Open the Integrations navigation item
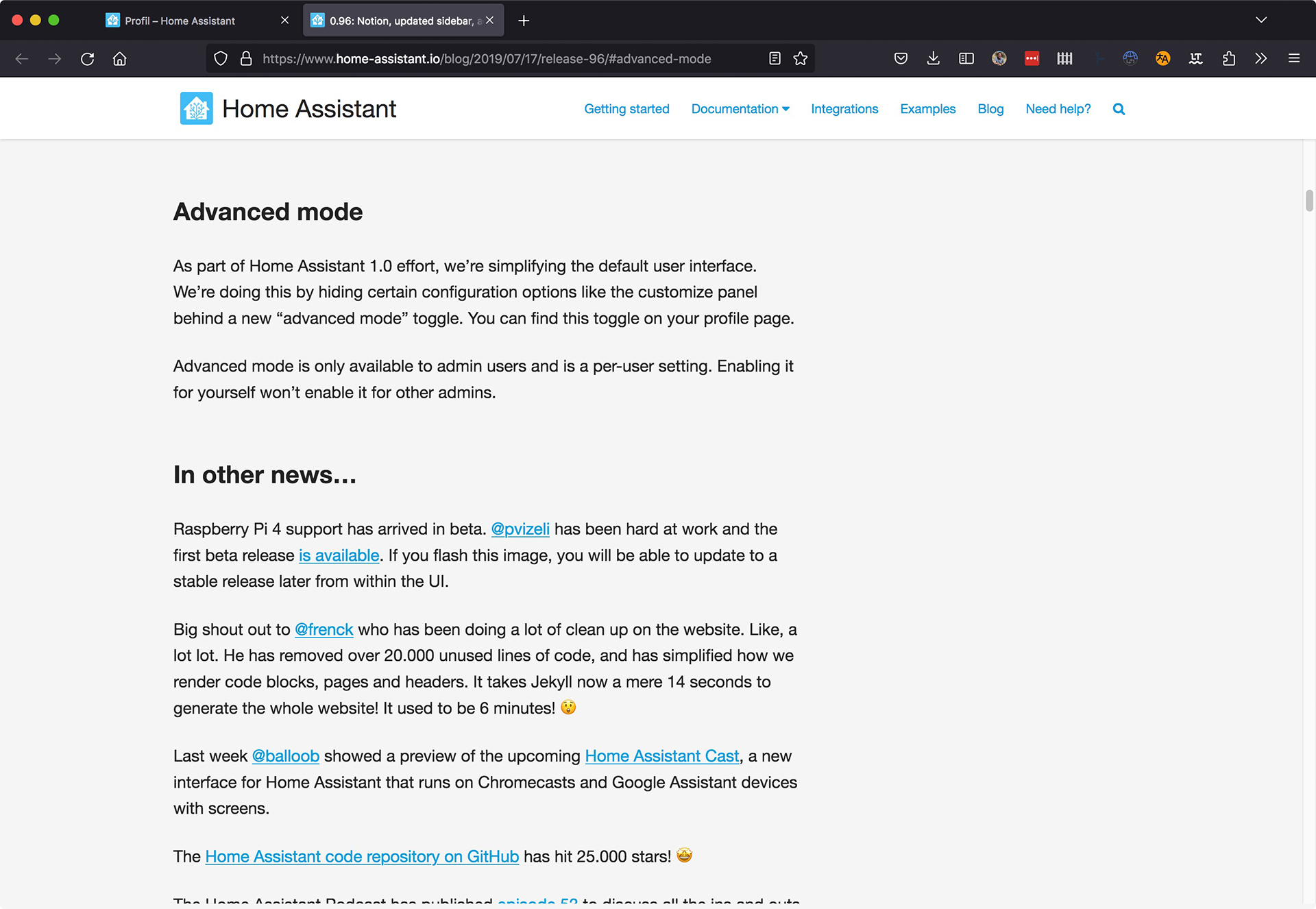The image size is (1316, 909). coord(844,109)
